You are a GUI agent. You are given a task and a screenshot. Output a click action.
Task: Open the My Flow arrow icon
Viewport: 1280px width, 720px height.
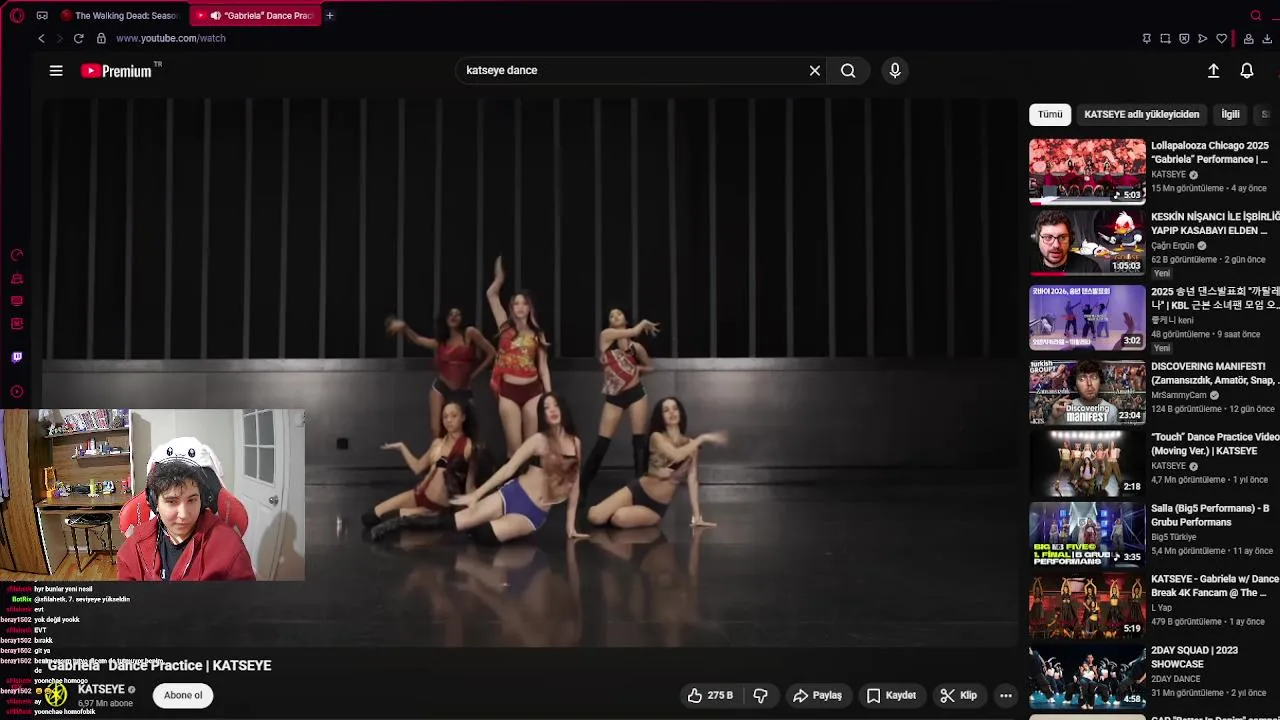1203,38
